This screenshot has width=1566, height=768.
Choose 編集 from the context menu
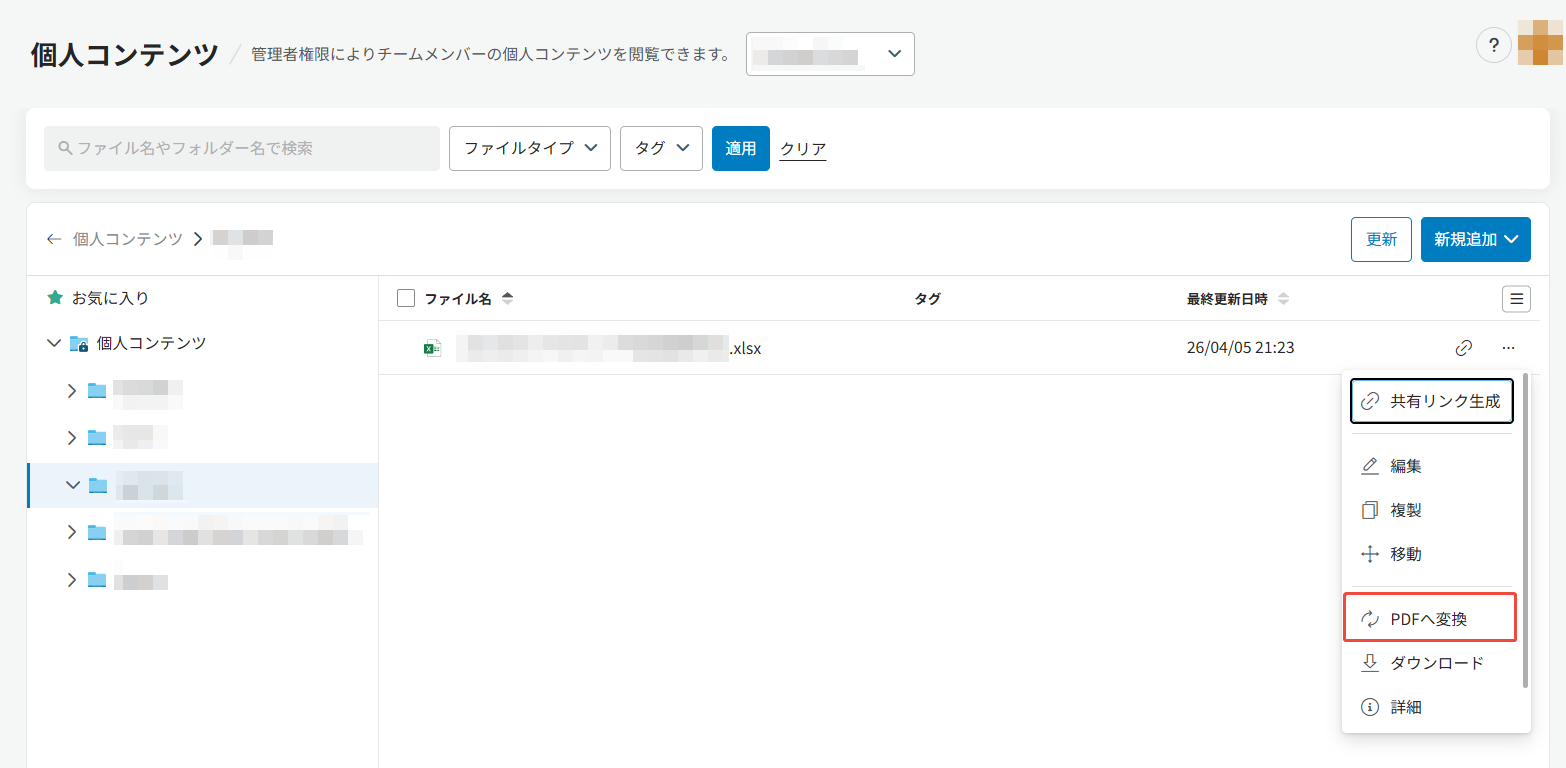[x=1432, y=466]
